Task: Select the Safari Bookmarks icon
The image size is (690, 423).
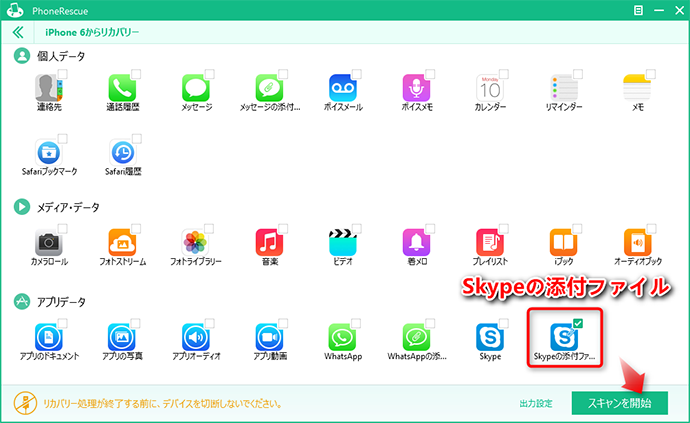Action: tap(48, 152)
